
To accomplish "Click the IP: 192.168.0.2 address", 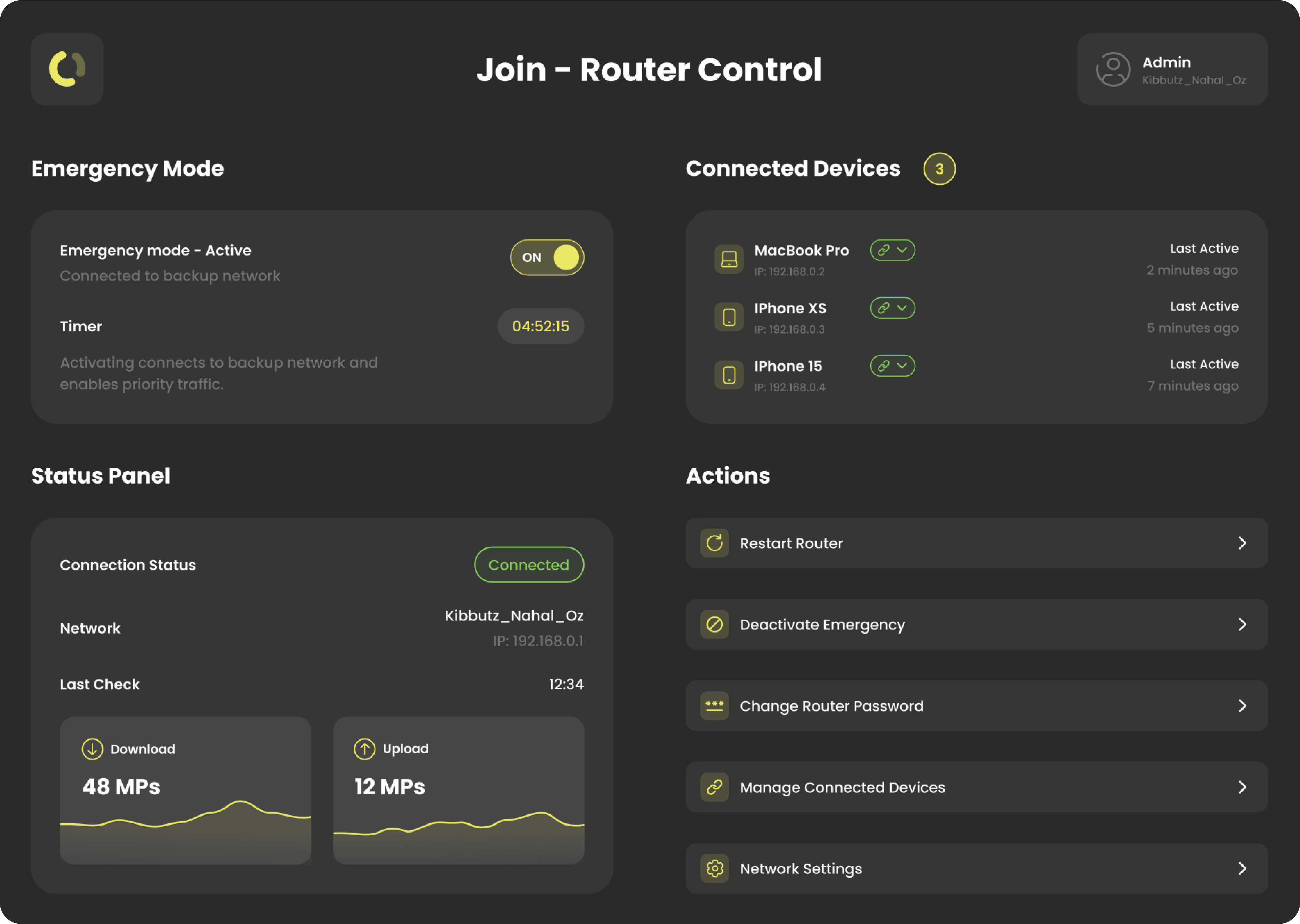I will (x=789, y=272).
